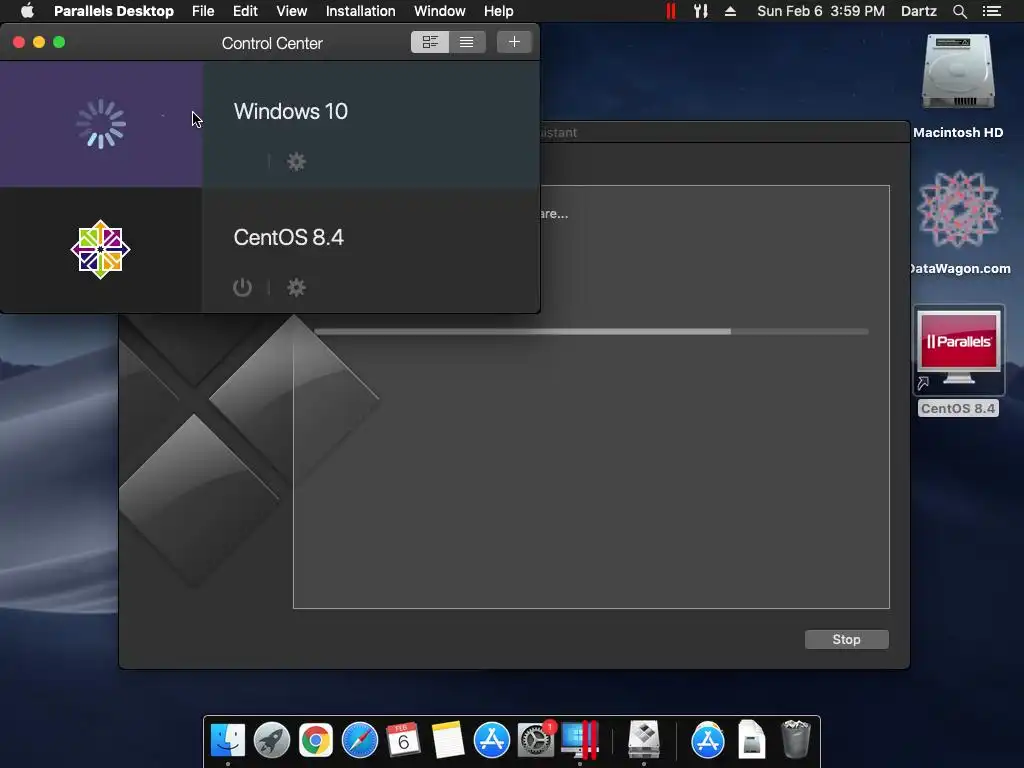
Task: Launch Safari from the Dock
Action: [360, 740]
